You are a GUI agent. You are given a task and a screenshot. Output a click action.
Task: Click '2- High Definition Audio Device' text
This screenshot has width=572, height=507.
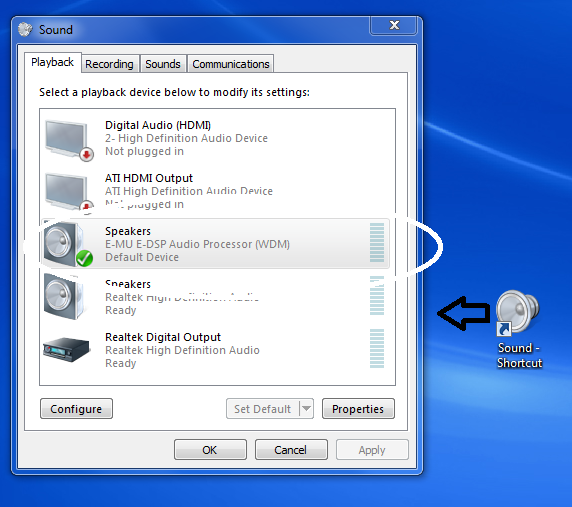(186, 138)
